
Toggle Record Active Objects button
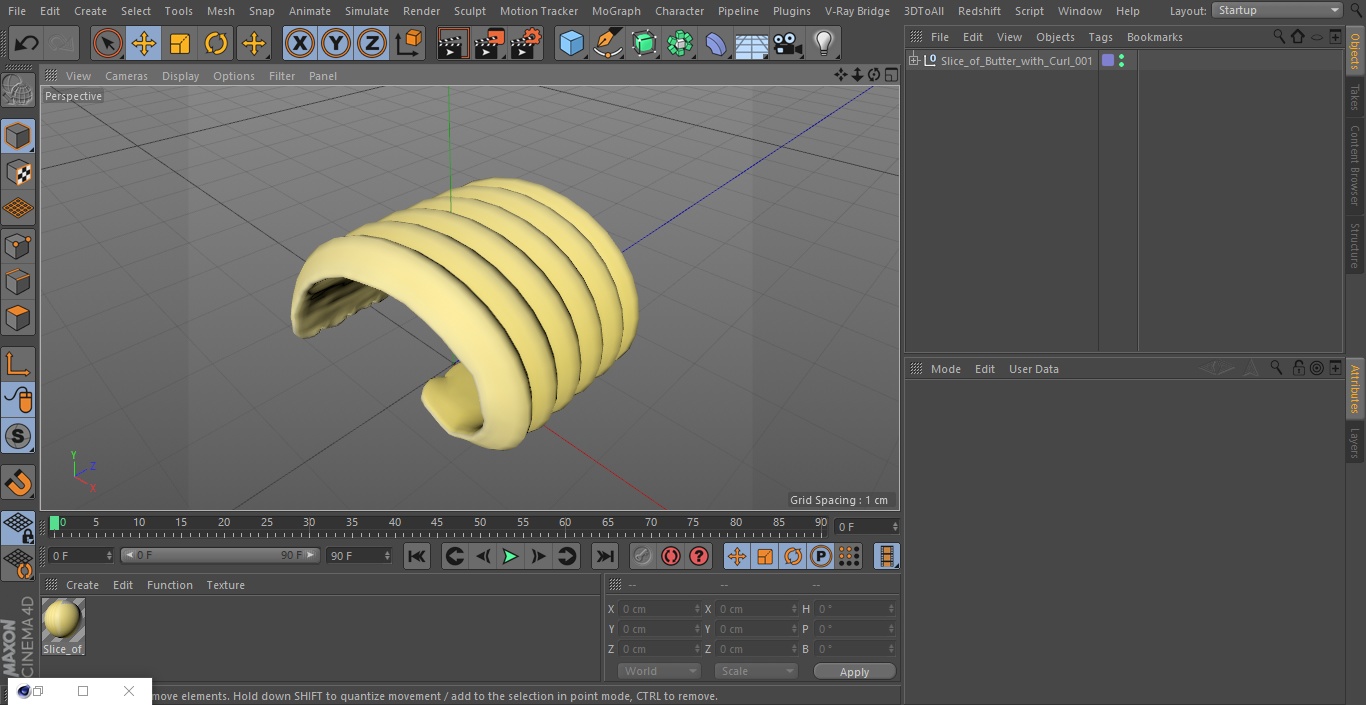point(643,556)
